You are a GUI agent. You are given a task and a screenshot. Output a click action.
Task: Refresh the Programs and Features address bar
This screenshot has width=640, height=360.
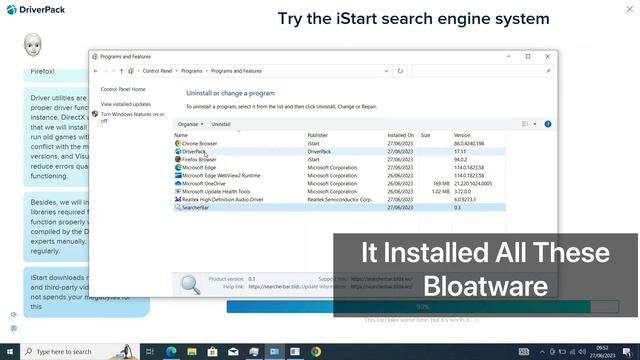(400, 71)
